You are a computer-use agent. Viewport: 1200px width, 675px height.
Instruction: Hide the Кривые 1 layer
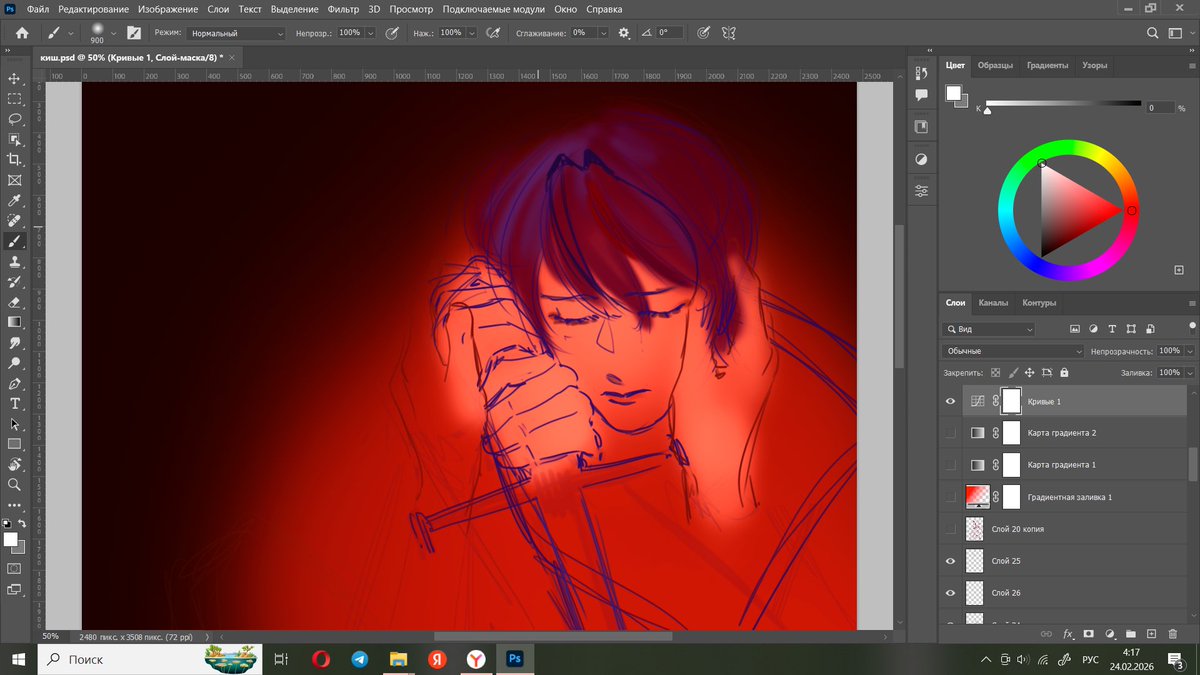[951, 401]
